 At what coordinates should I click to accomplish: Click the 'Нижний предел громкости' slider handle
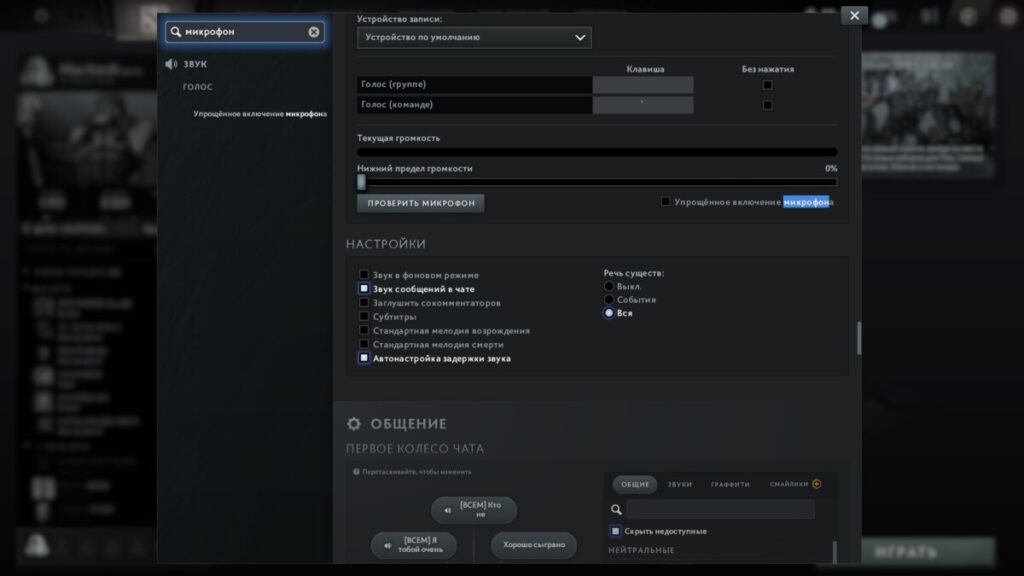click(361, 182)
